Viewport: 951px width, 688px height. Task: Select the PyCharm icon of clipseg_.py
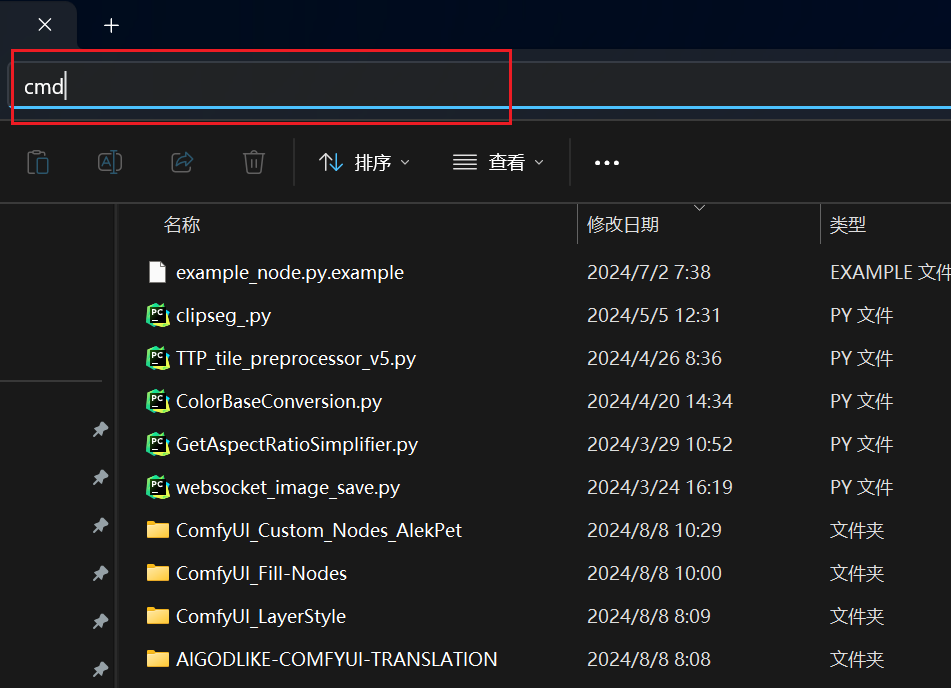(x=158, y=314)
